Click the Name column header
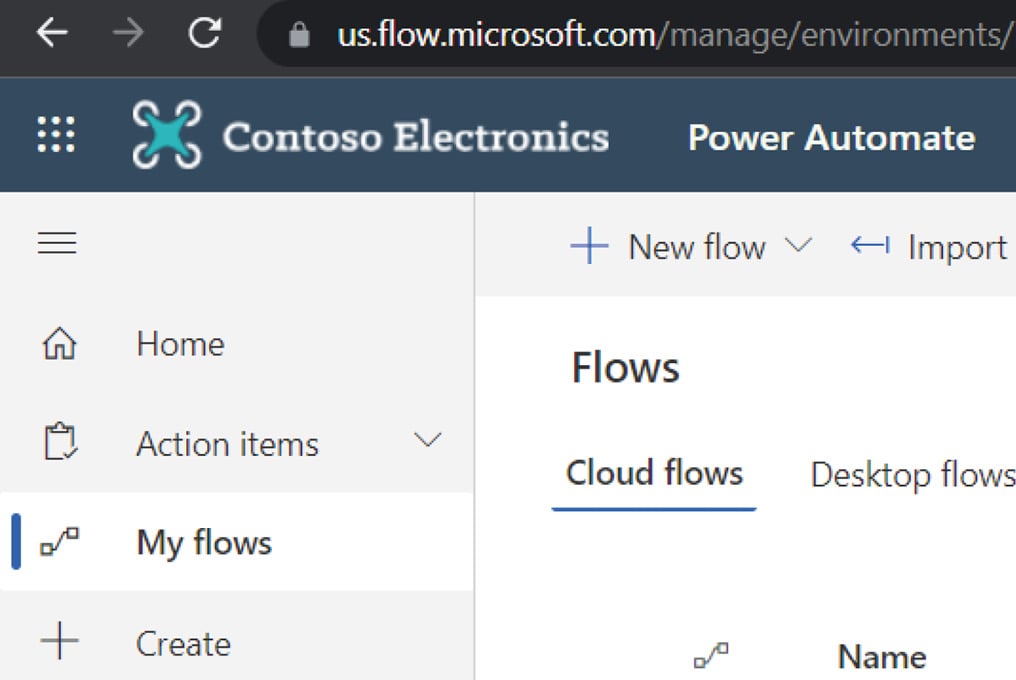Screen dimensions: 1016x680 (x=881, y=657)
